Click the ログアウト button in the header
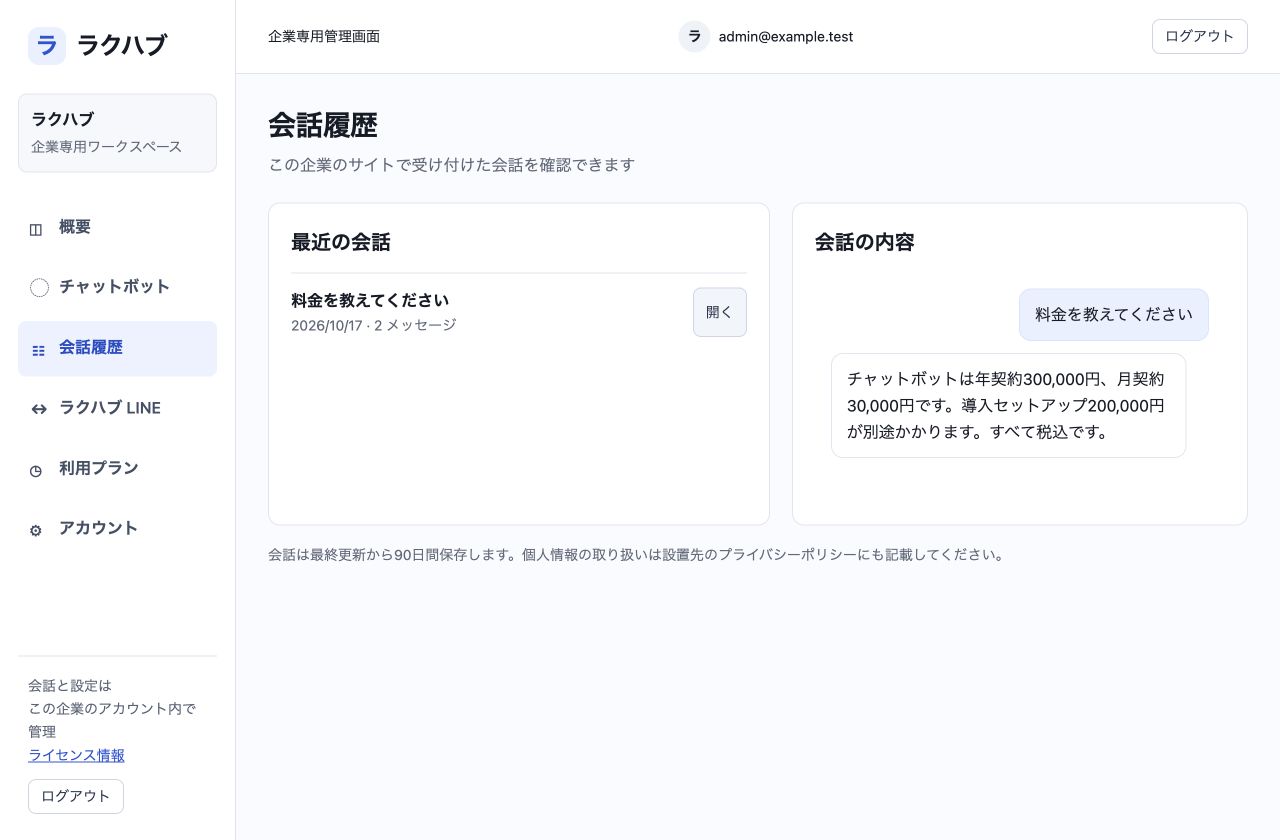 (x=1199, y=36)
